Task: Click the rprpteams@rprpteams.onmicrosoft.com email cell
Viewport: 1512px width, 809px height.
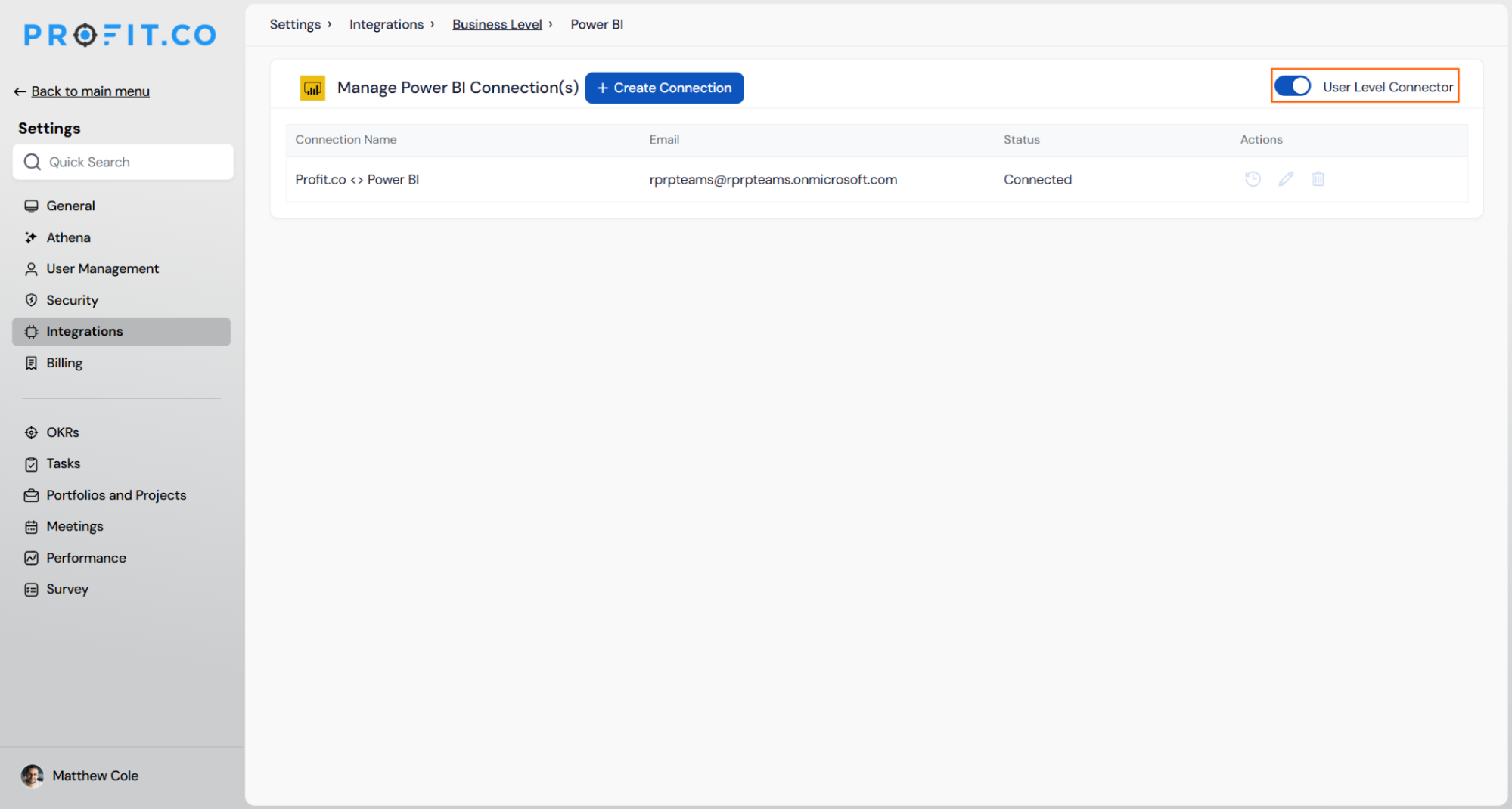Action: coord(773,179)
